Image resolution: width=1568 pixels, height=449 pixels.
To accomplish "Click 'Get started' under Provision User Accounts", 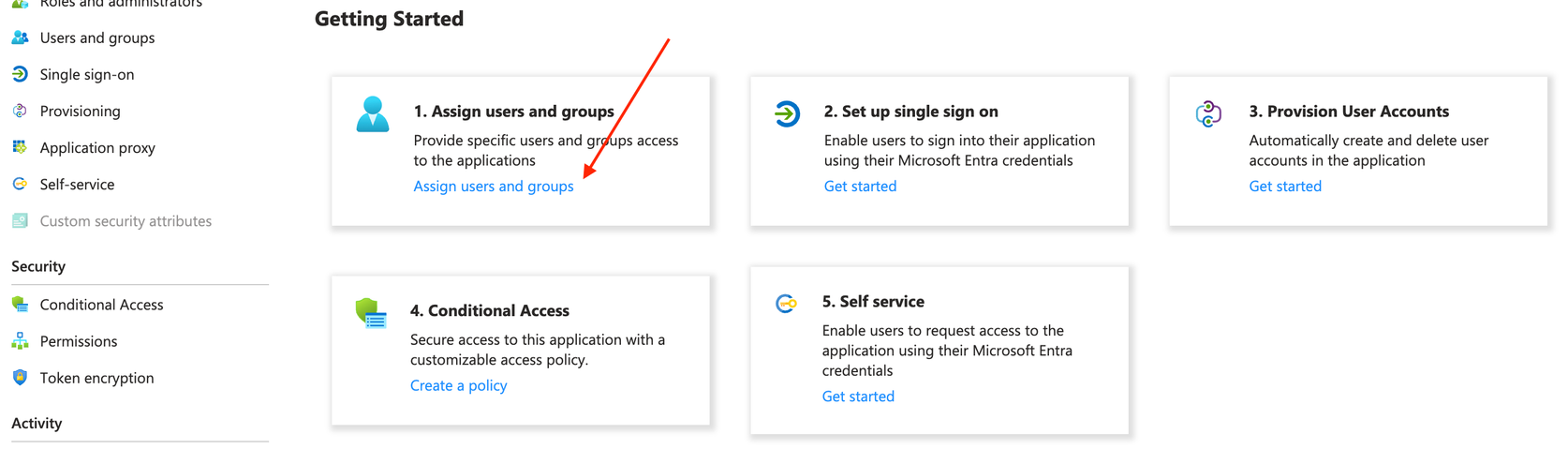I will pos(1285,187).
